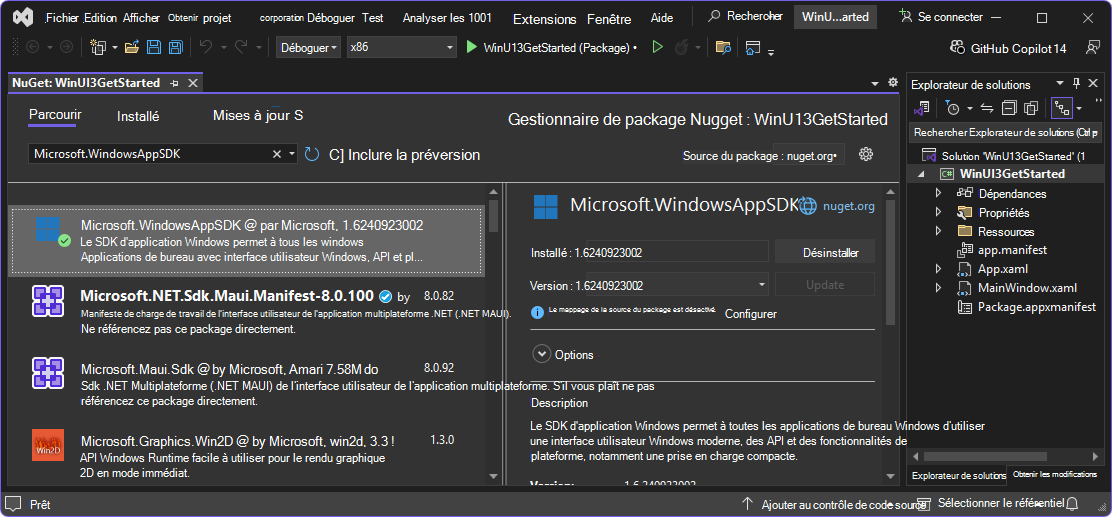Open the Fenêtre menu

coord(611,18)
